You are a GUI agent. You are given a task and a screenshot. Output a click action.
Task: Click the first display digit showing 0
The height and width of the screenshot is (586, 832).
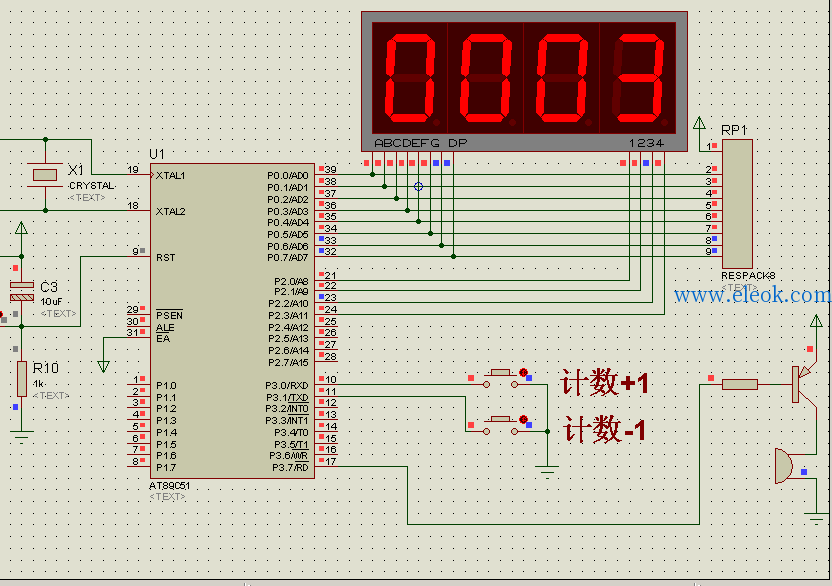click(410, 77)
